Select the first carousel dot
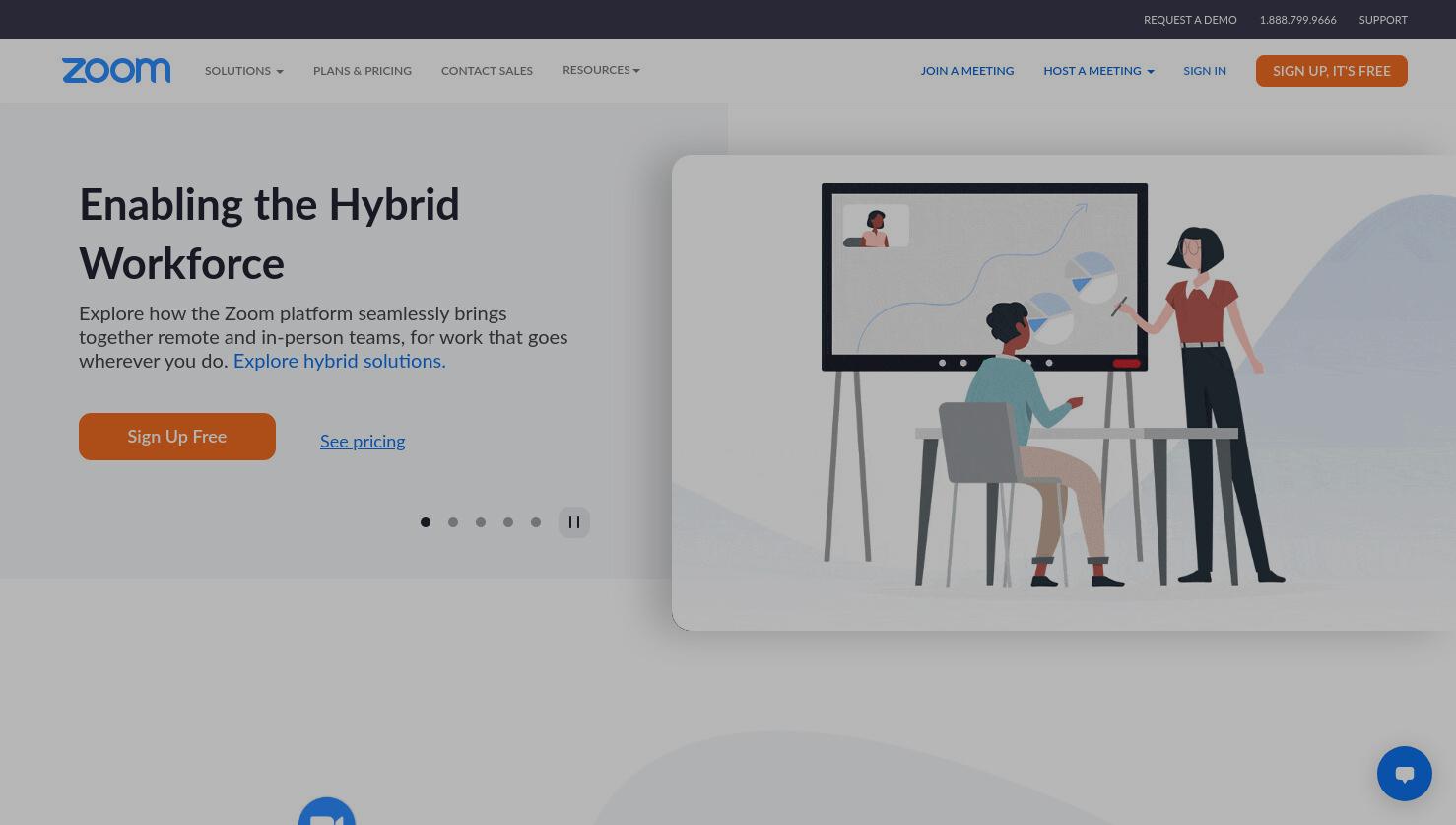Viewport: 1456px width, 825px height. (426, 522)
